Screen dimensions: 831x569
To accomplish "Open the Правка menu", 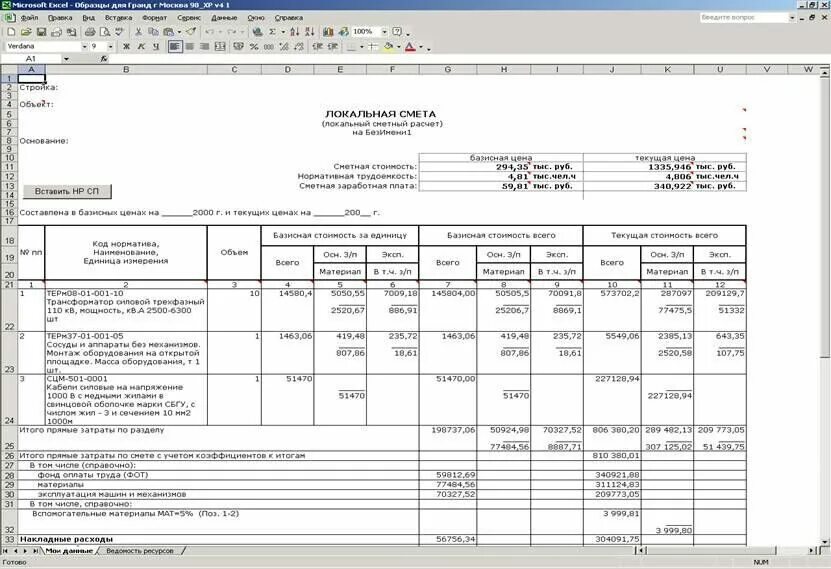I will click(x=60, y=17).
